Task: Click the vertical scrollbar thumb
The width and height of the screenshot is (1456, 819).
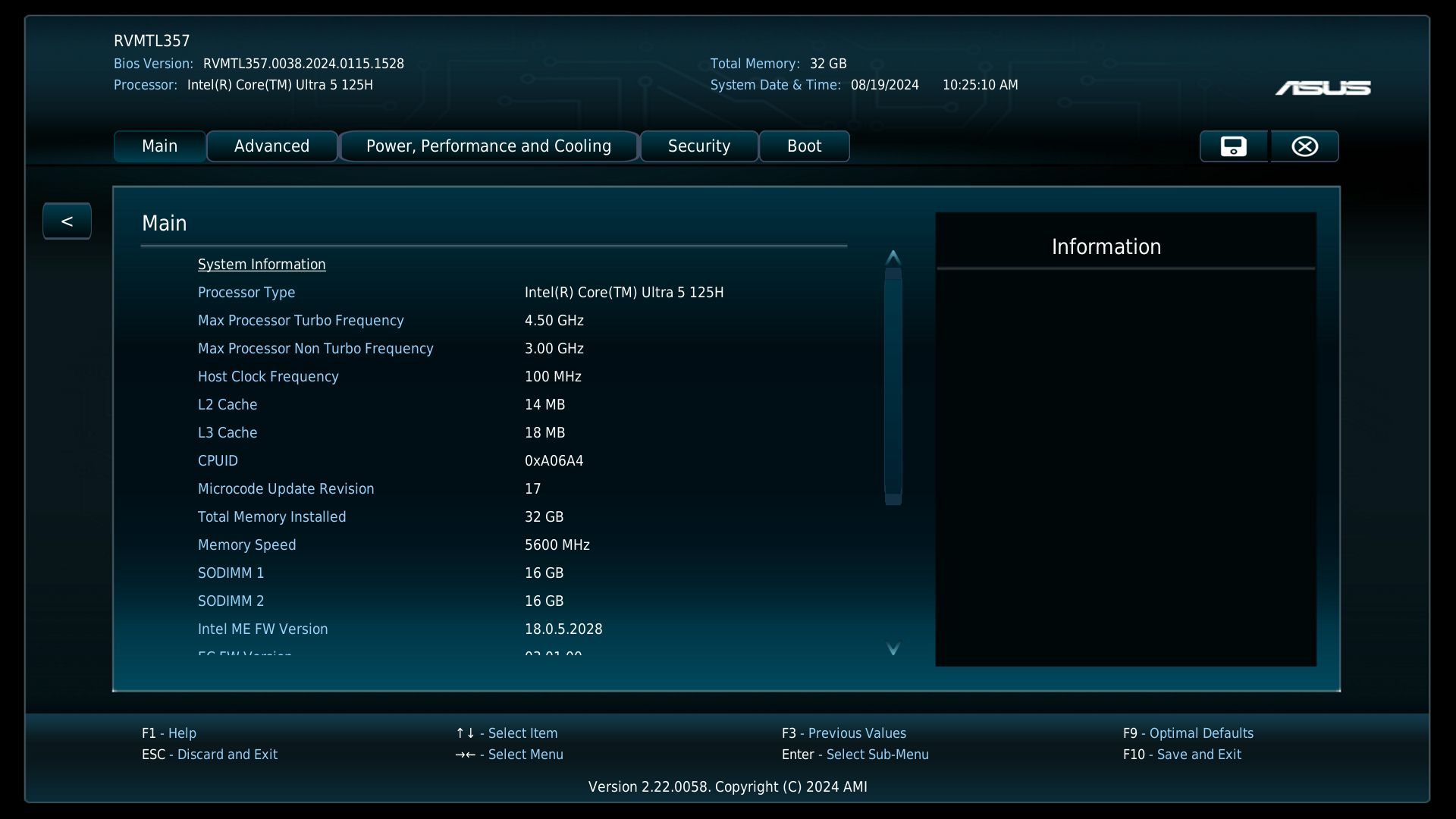Action: (893, 387)
